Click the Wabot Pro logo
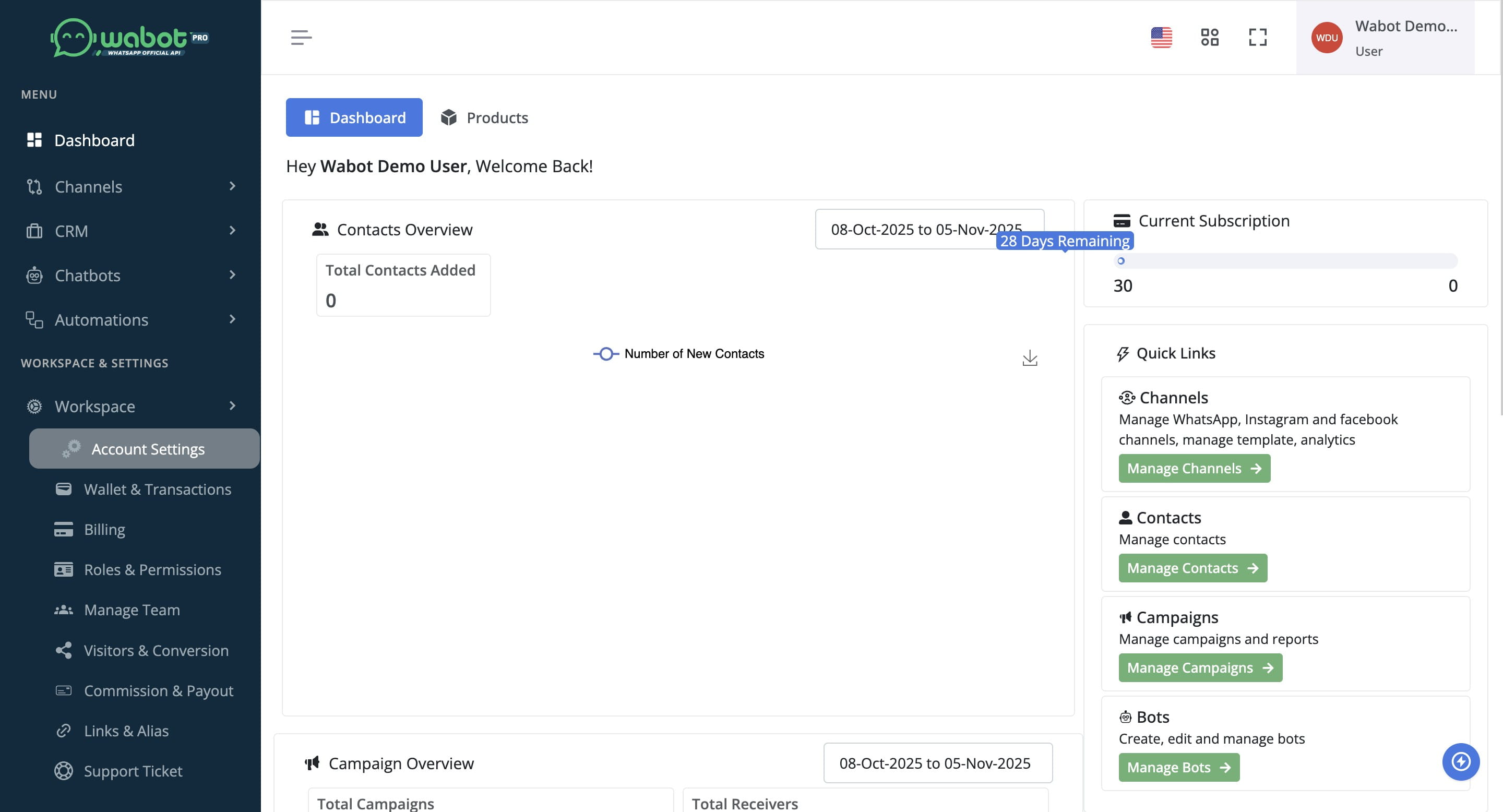 tap(129, 38)
